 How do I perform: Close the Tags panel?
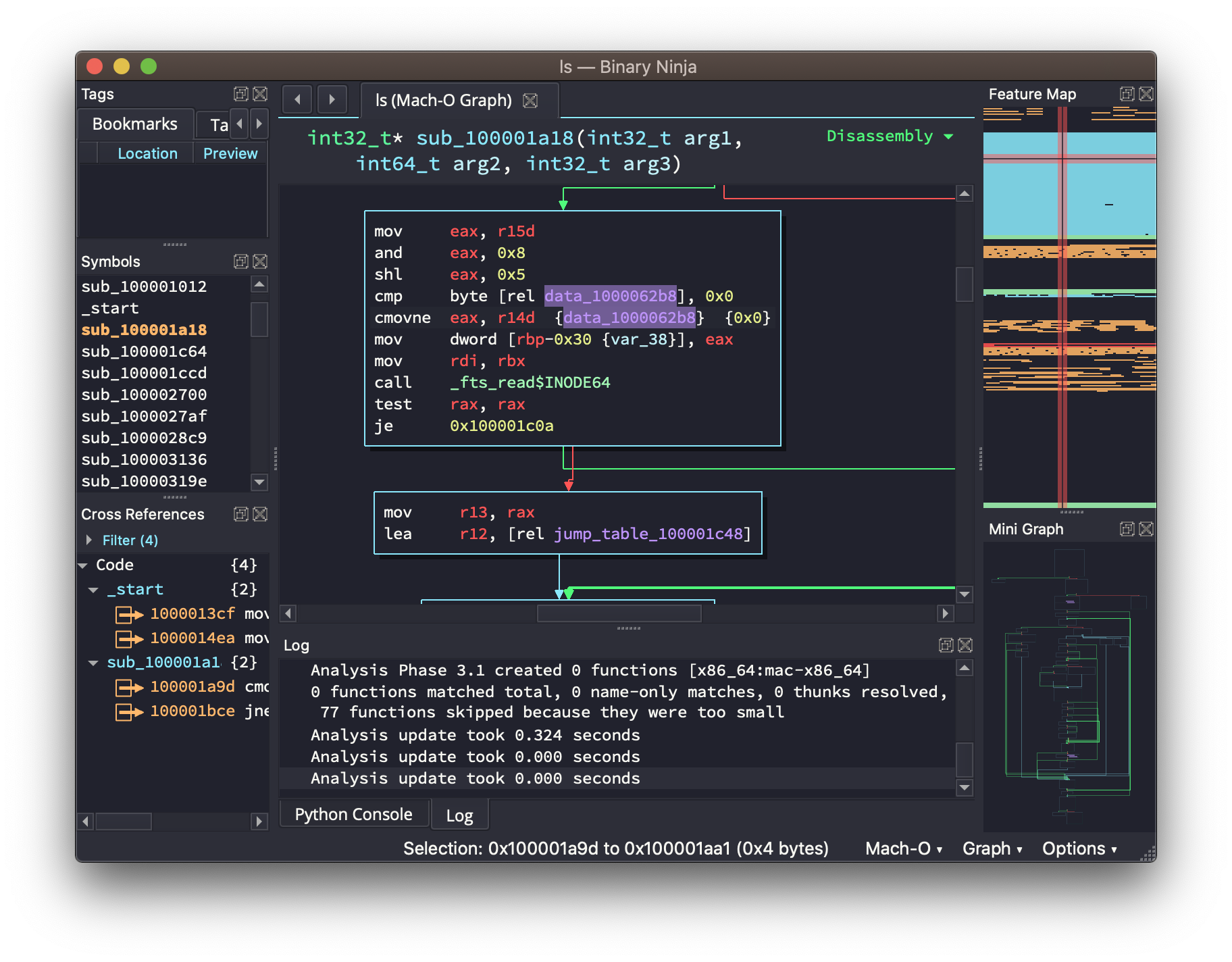click(x=260, y=94)
